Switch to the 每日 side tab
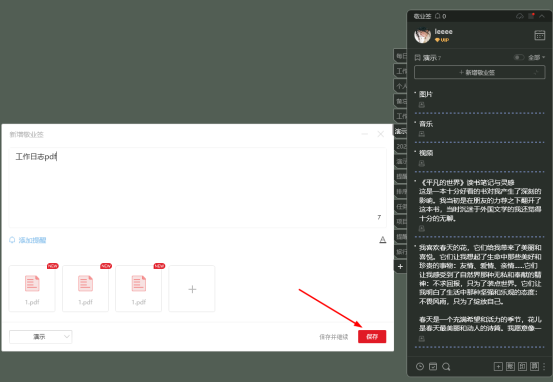The height and width of the screenshot is (382, 554). click(401, 56)
